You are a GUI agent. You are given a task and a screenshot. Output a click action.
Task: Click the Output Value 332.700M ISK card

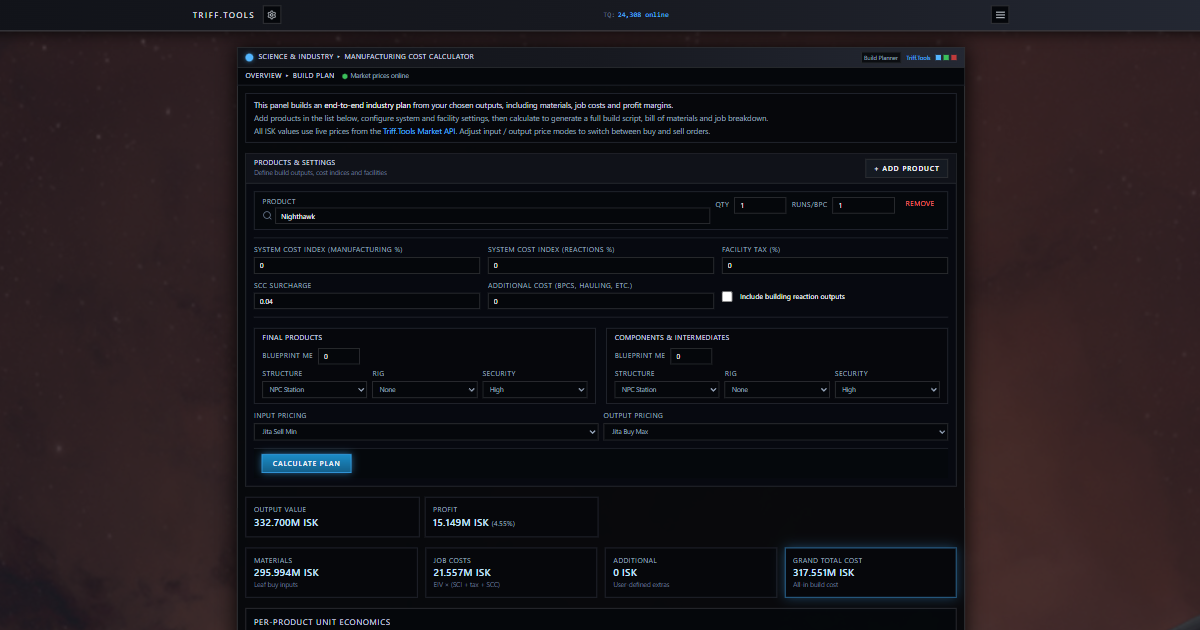pyautogui.click(x=332, y=517)
